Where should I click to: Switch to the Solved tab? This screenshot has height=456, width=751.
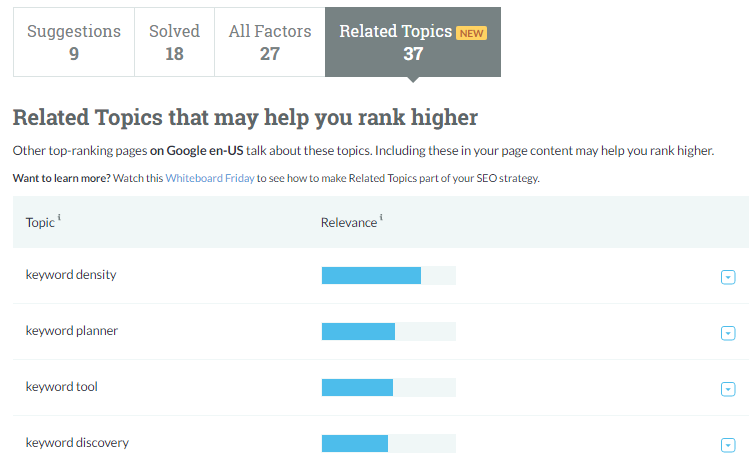174,42
